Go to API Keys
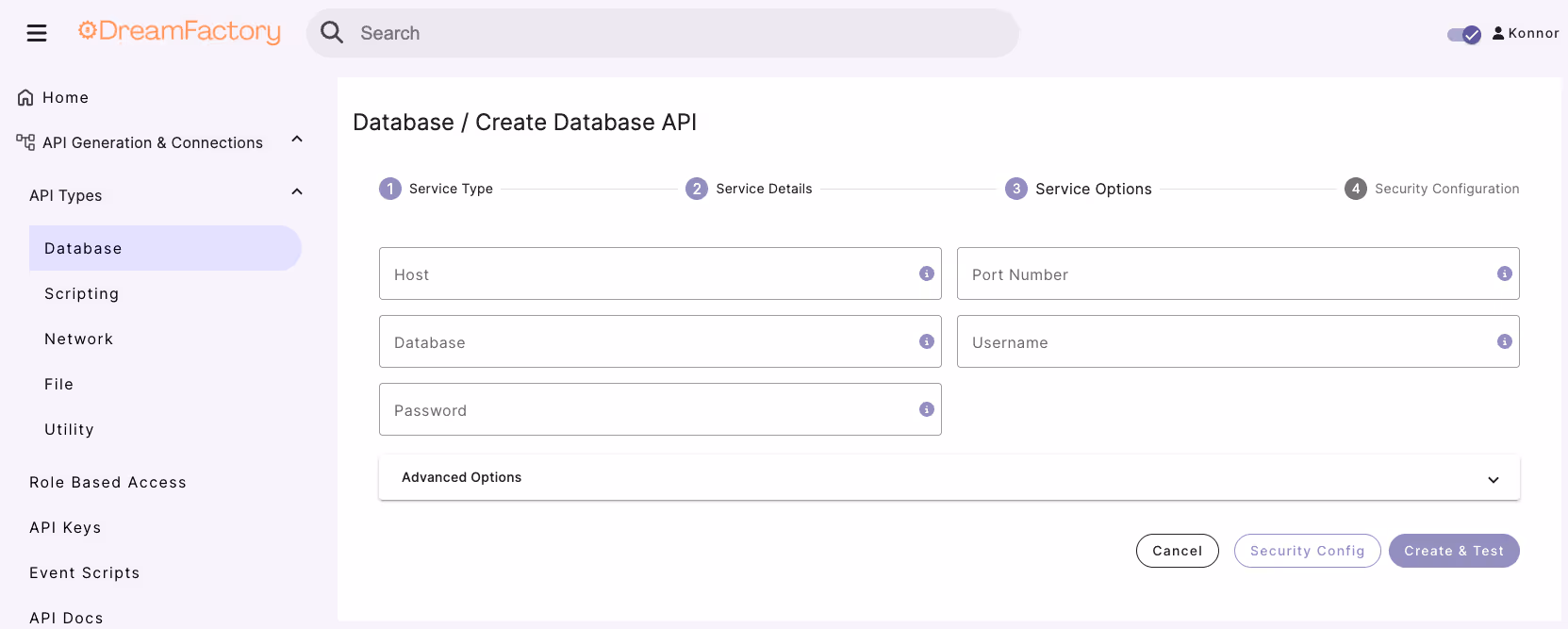The height and width of the screenshot is (629, 1568). click(65, 527)
